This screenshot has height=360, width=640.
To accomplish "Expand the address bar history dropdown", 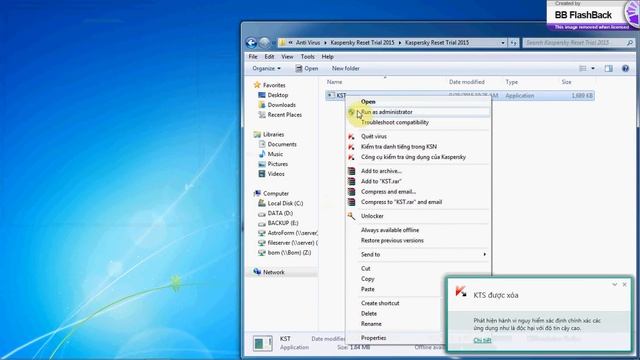I will click(x=503, y=43).
